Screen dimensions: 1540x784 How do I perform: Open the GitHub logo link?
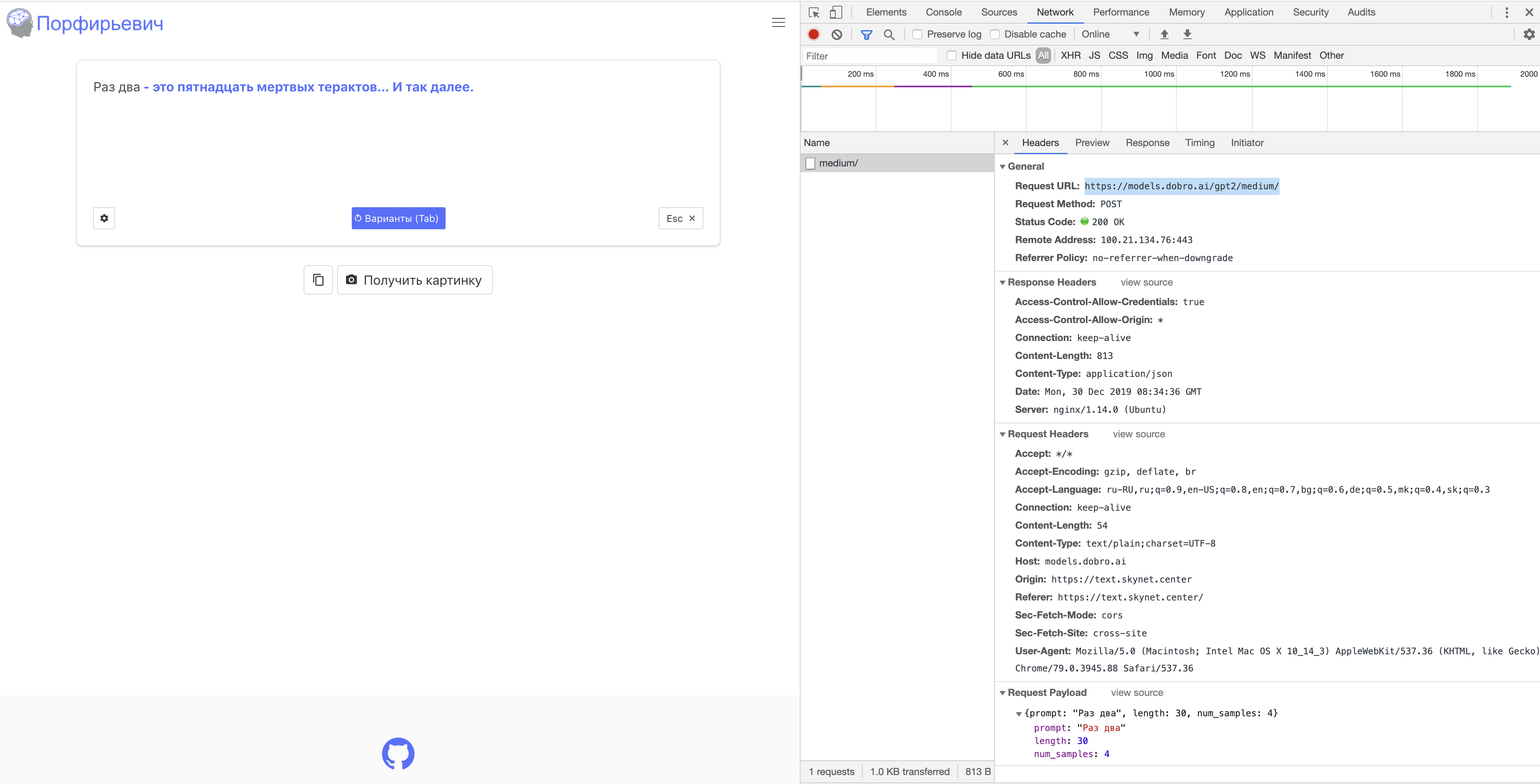[398, 753]
